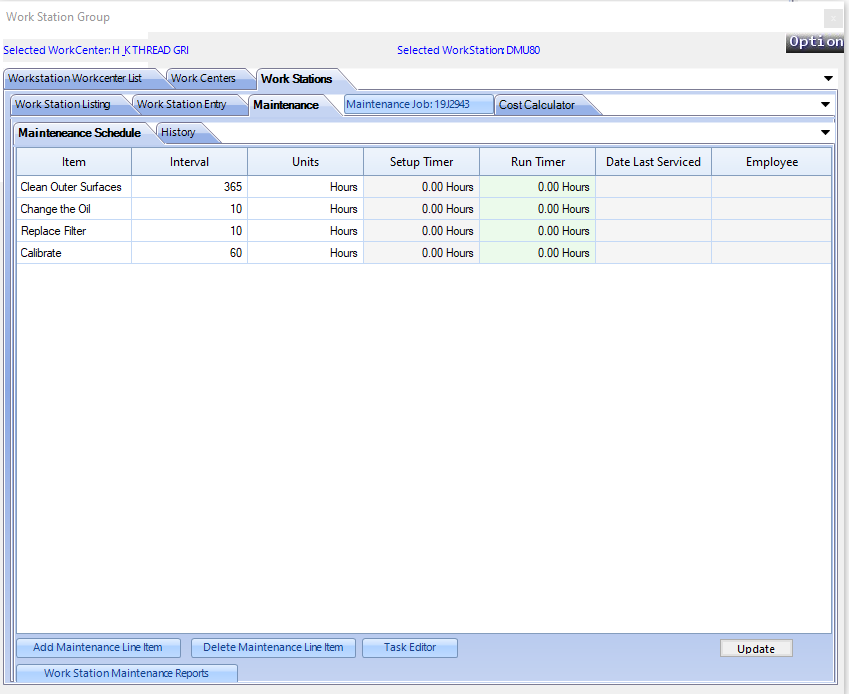Open the Work Centers tab

pyautogui.click(x=203, y=78)
